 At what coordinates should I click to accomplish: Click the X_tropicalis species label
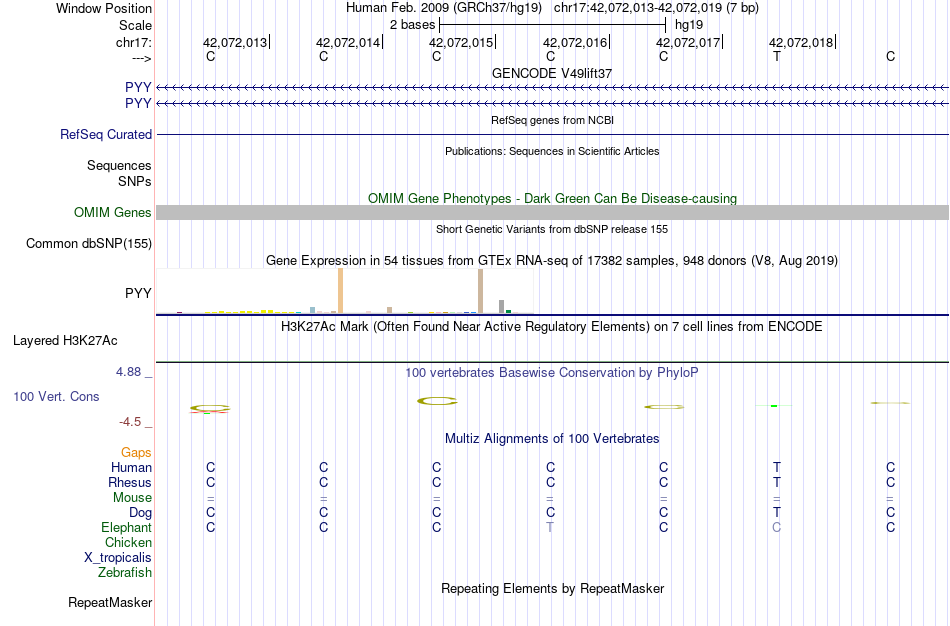click(x=118, y=558)
